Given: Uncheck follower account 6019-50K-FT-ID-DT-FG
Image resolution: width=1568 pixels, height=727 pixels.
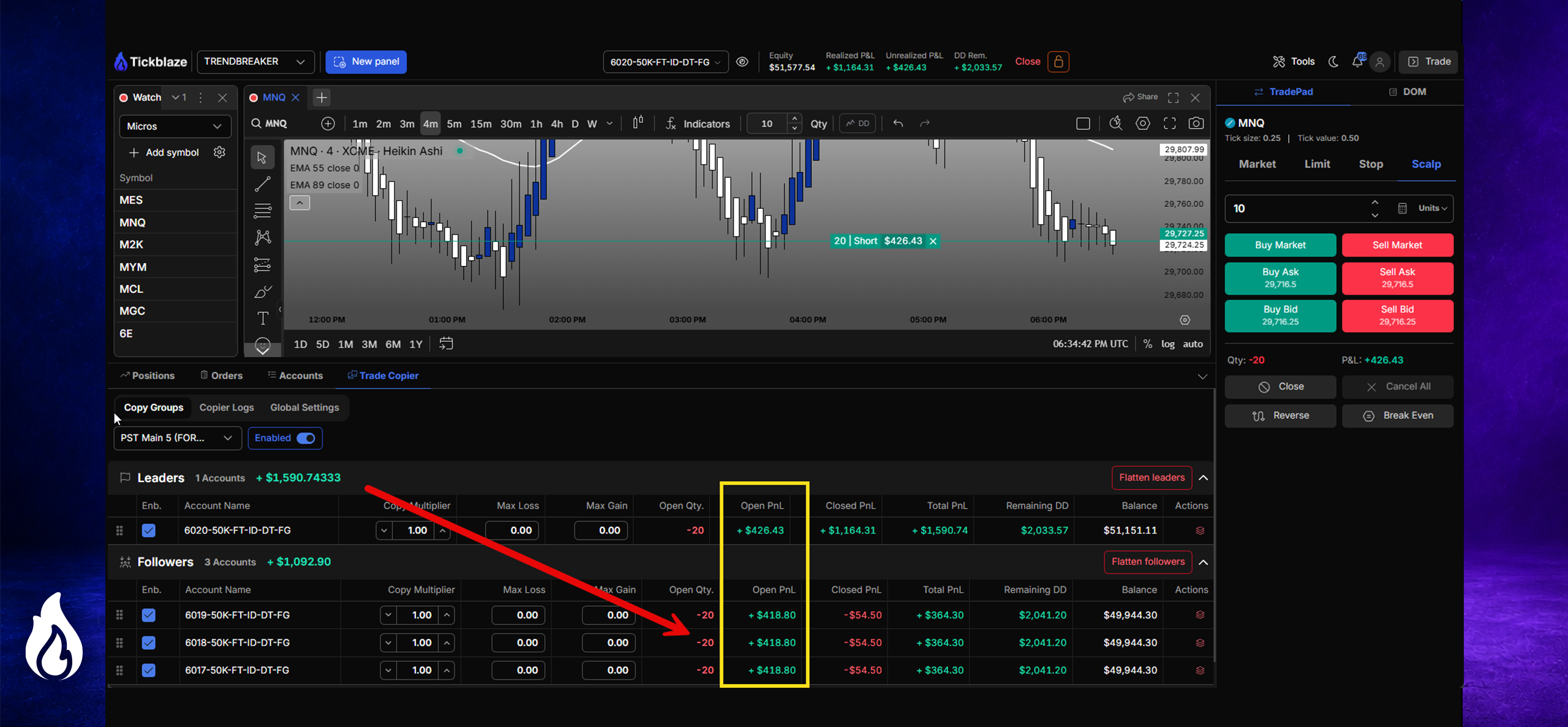Looking at the screenshot, I should (149, 615).
